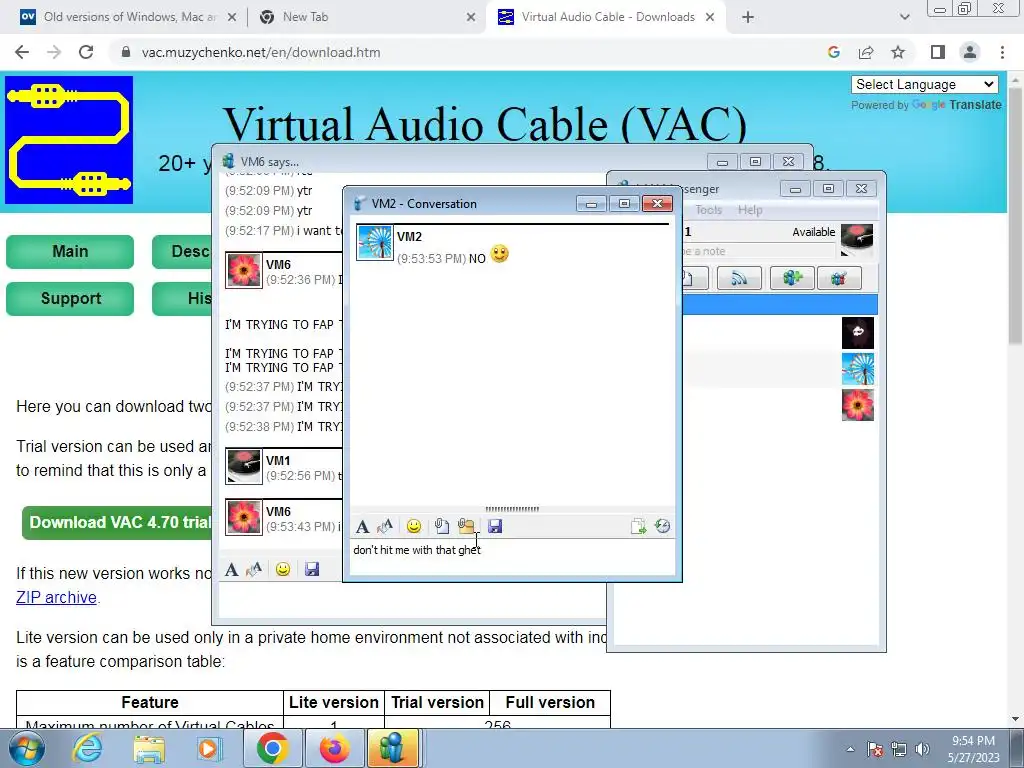Click VM1 turntable avatar in VM6 chat
This screenshot has height=768, width=1024.
point(244,466)
